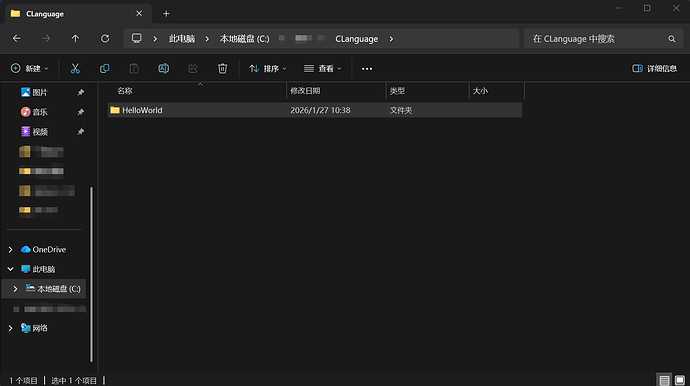Click the date 2026/1/27 10:38
This screenshot has height=386, width=690.
point(320,110)
